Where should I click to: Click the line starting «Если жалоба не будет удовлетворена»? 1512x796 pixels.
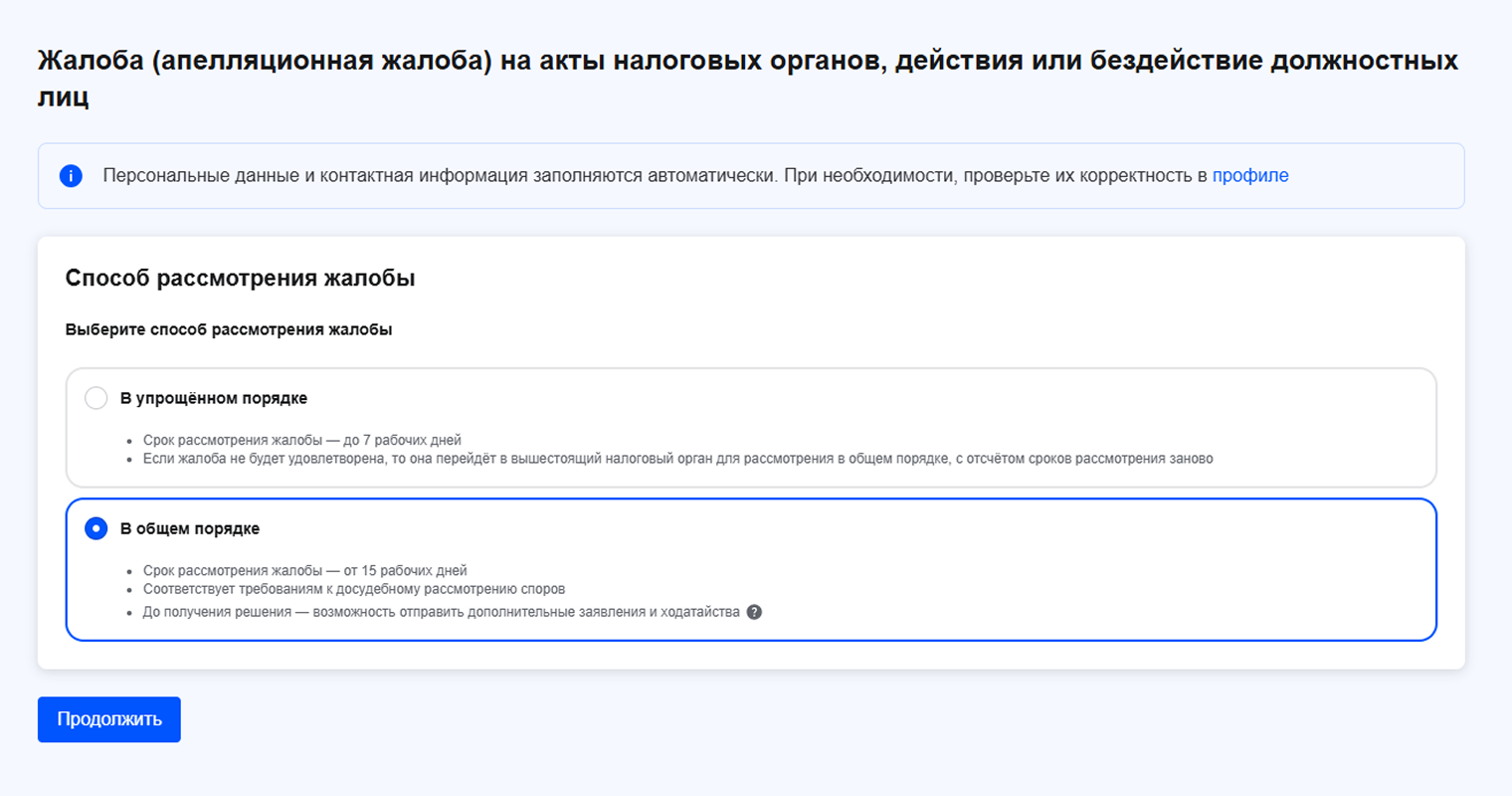click(x=677, y=459)
